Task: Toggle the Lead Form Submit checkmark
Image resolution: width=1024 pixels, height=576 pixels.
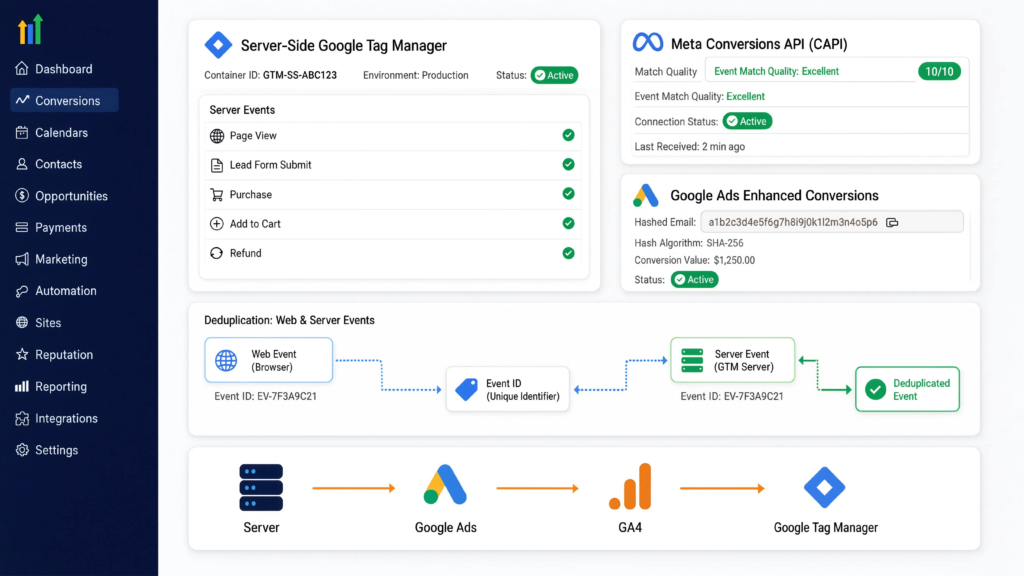Action: [x=568, y=165]
